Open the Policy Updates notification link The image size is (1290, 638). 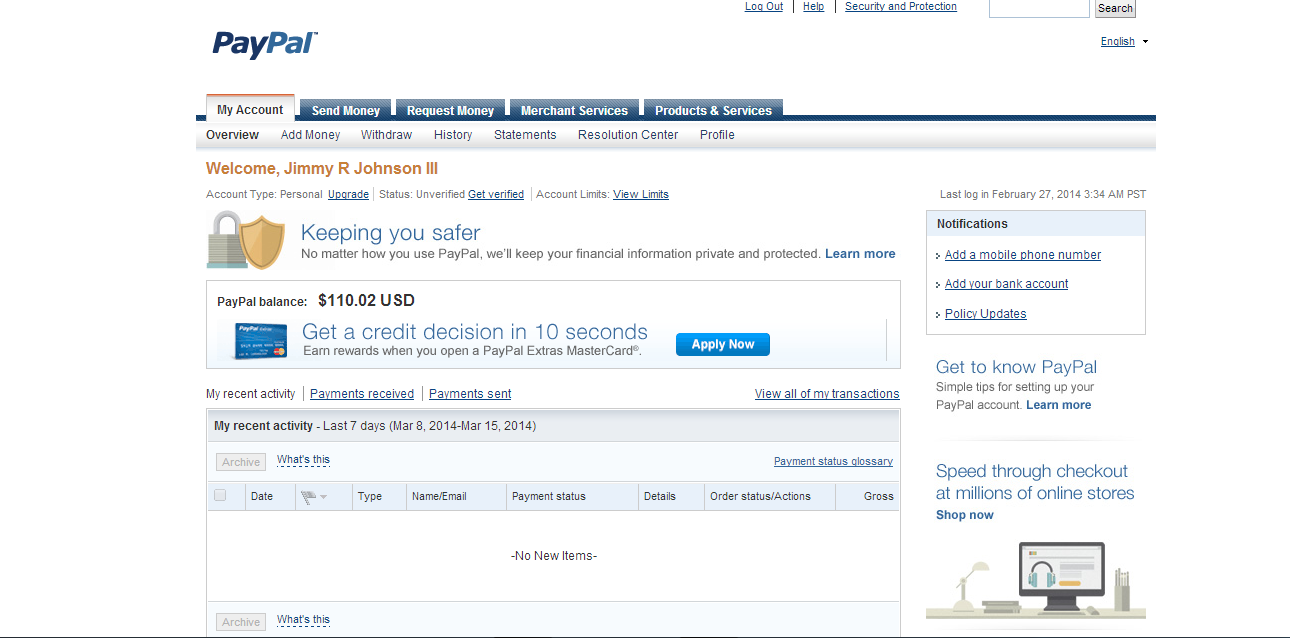coord(985,314)
